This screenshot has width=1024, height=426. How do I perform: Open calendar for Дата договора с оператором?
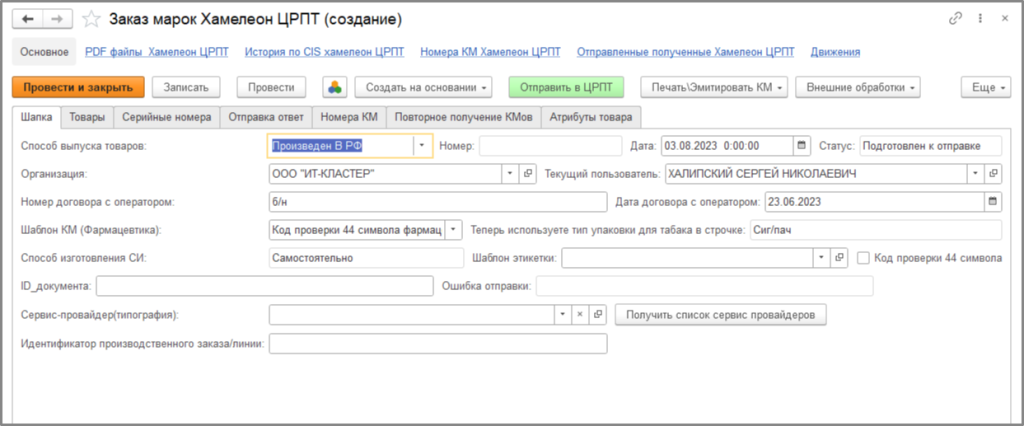click(x=992, y=201)
